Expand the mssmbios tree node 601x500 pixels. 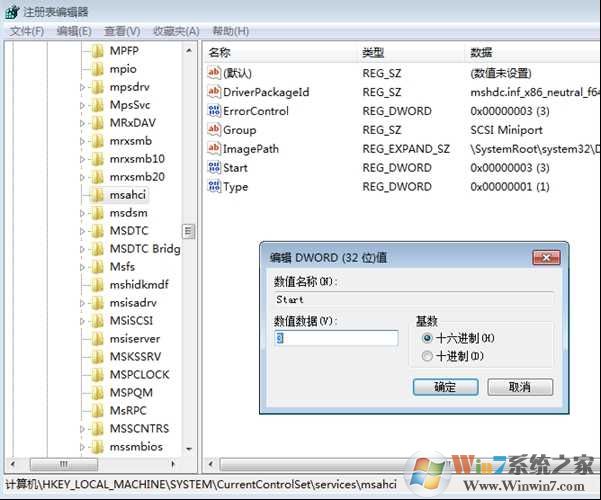pyautogui.click(x=82, y=447)
